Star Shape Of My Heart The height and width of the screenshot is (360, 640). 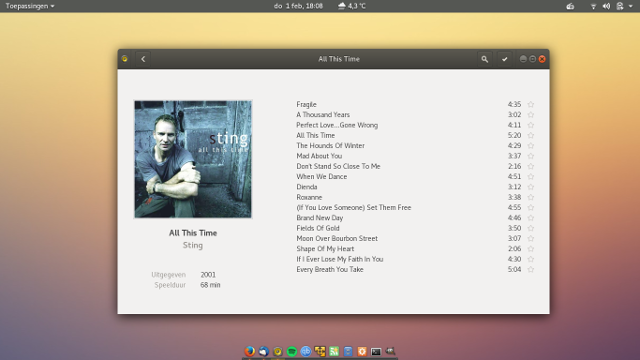click(531, 249)
